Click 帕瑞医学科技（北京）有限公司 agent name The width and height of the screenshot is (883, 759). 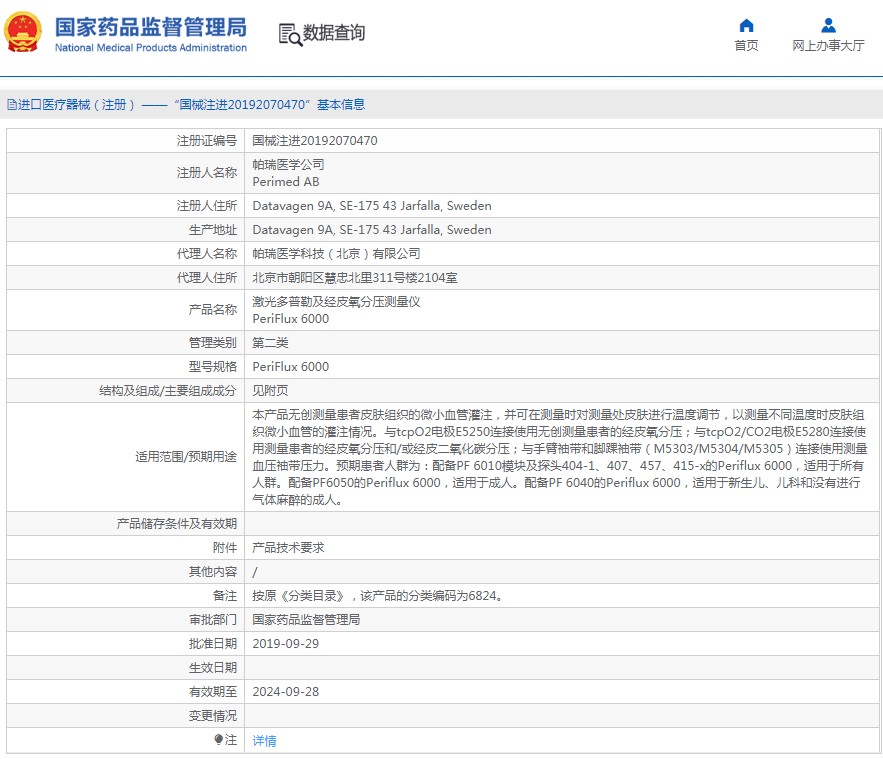click(x=336, y=254)
